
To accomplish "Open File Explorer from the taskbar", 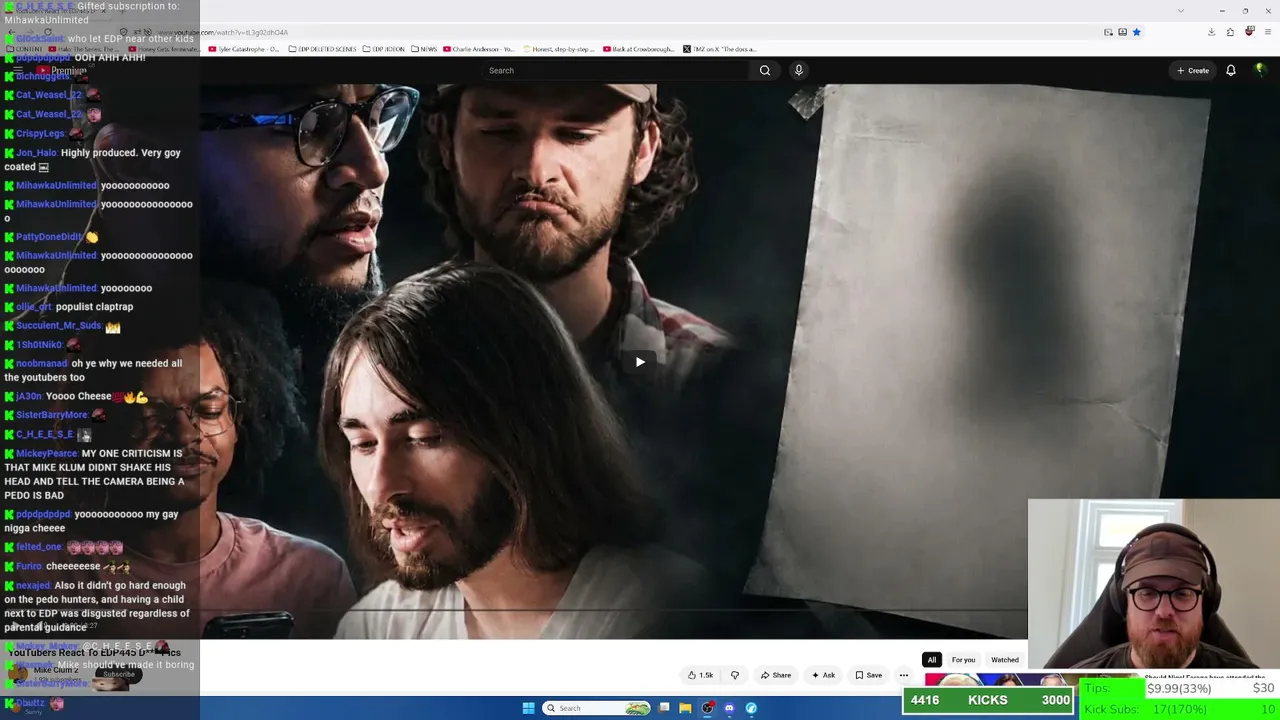I will click(x=685, y=708).
